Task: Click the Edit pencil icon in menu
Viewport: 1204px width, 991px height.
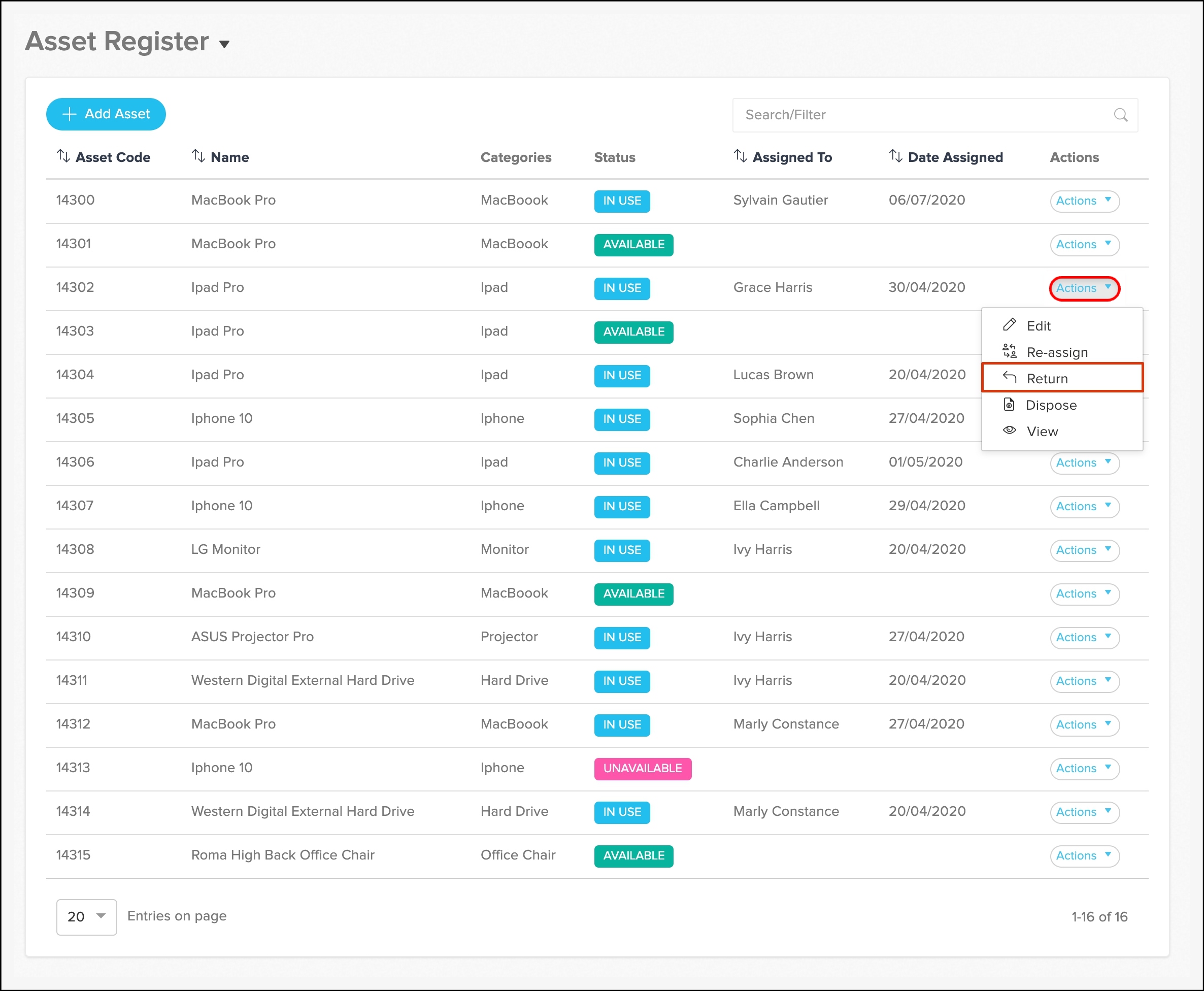Action: (1009, 325)
